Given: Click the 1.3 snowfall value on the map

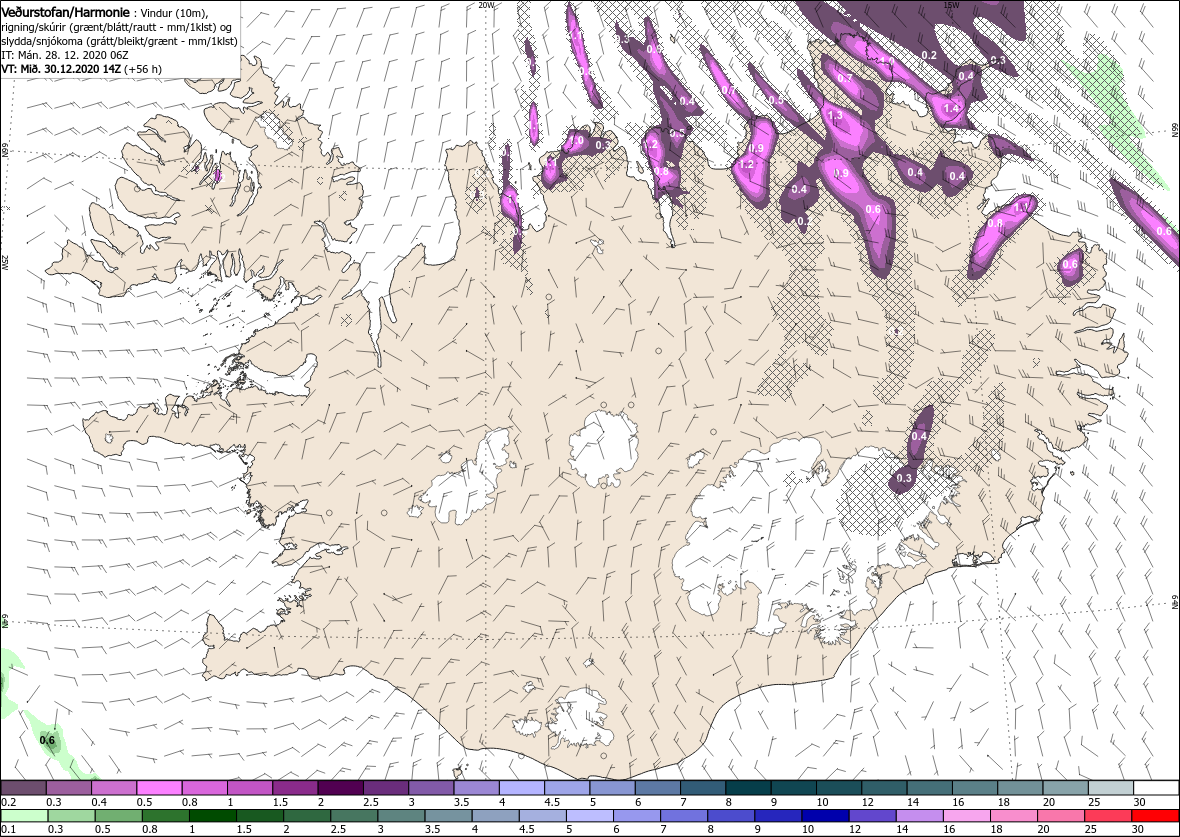Looking at the screenshot, I should [x=835, y=115].
